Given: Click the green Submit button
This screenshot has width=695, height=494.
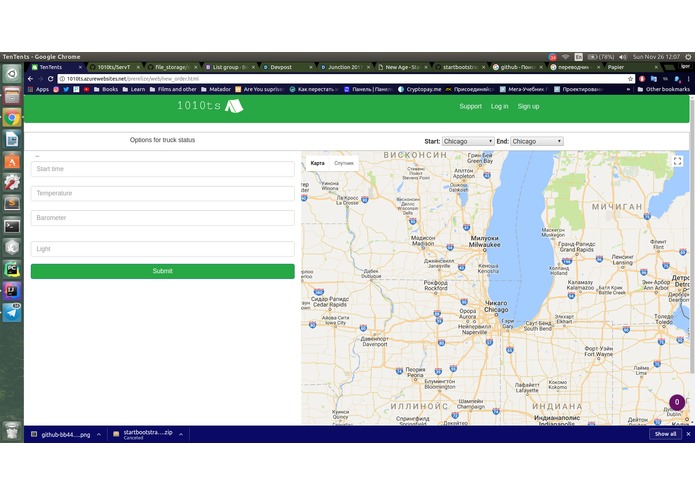Looking at the screenshot, I should click(x=163, y=271).
